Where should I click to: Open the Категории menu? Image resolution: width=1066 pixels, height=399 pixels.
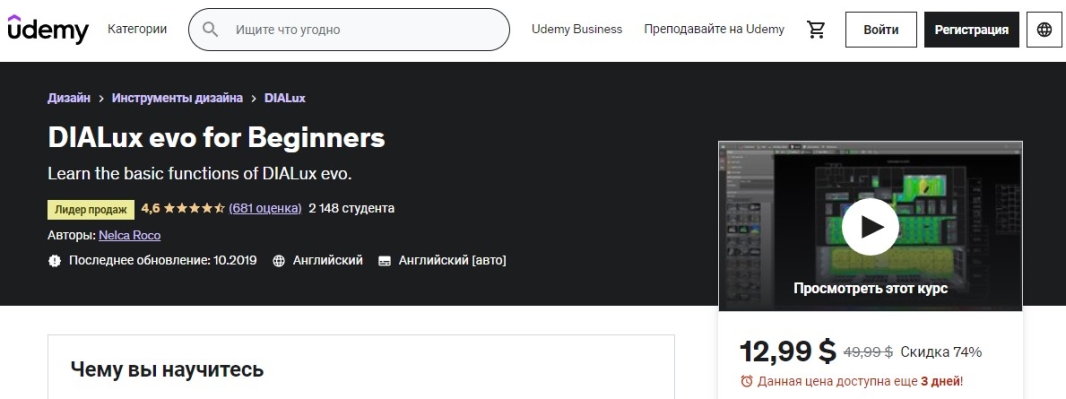[137, 29]
